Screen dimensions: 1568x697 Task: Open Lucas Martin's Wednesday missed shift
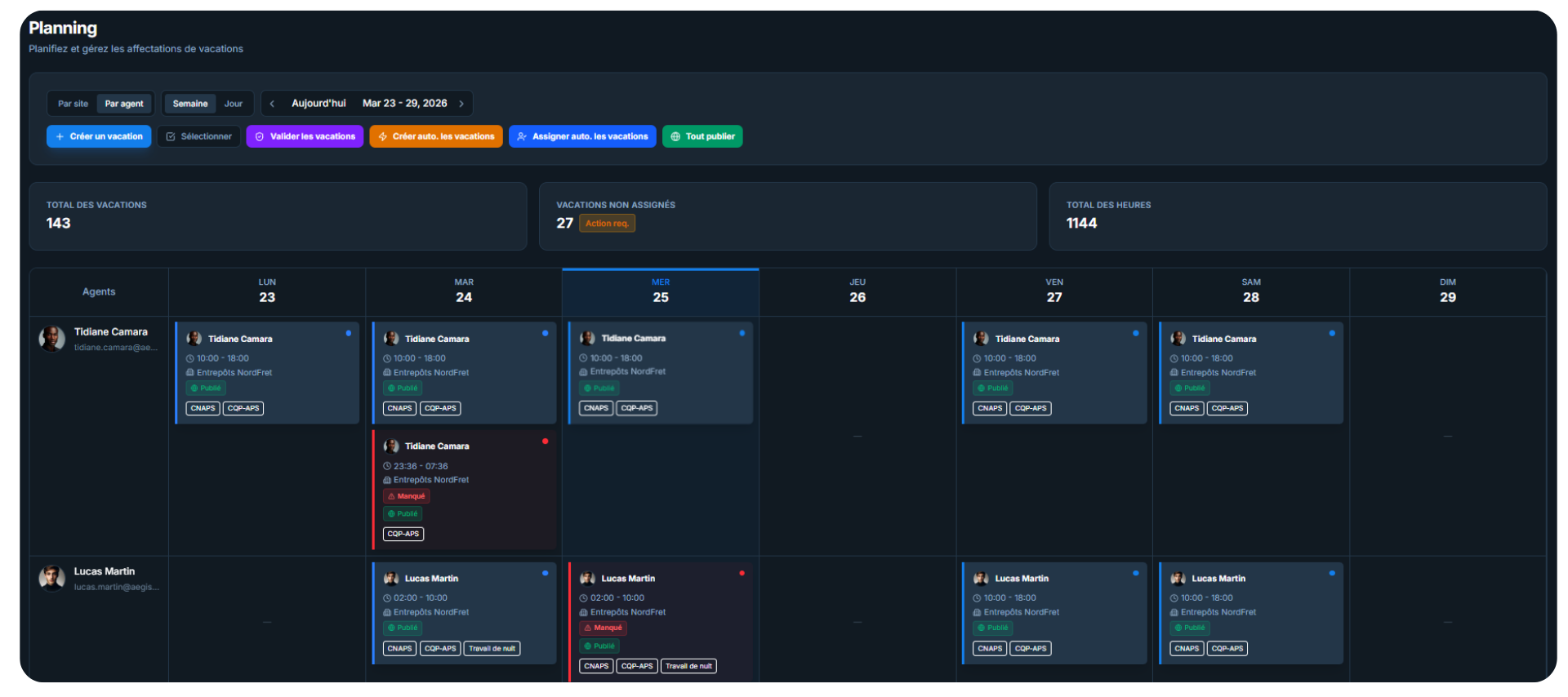[x=661, y=622]
